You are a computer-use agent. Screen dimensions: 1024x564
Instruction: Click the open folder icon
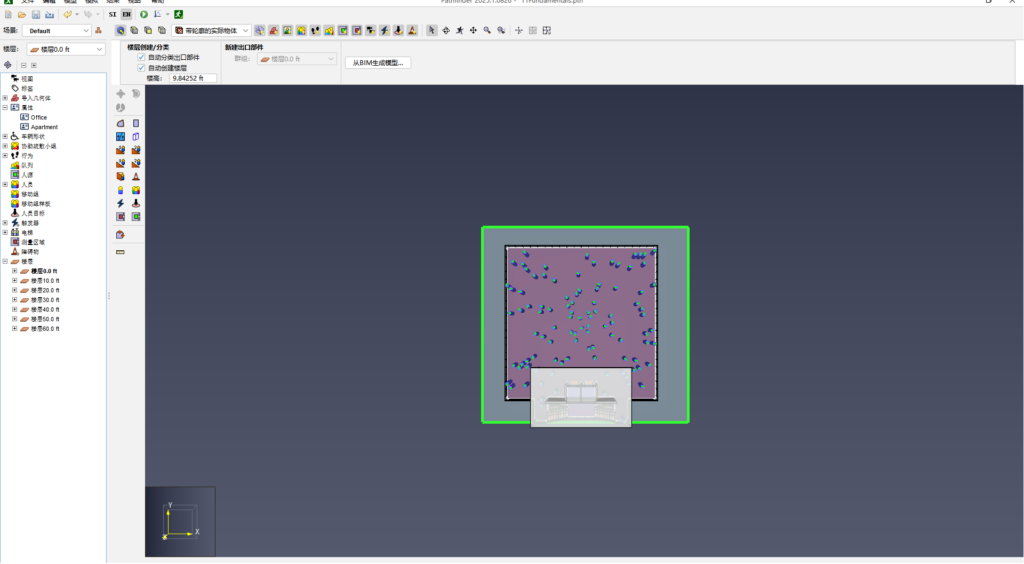(22, 15)
